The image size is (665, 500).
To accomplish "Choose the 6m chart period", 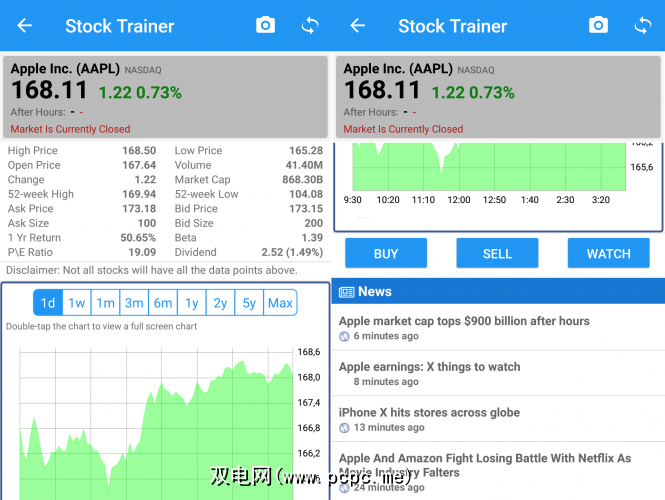I will (x=163, y=303).
